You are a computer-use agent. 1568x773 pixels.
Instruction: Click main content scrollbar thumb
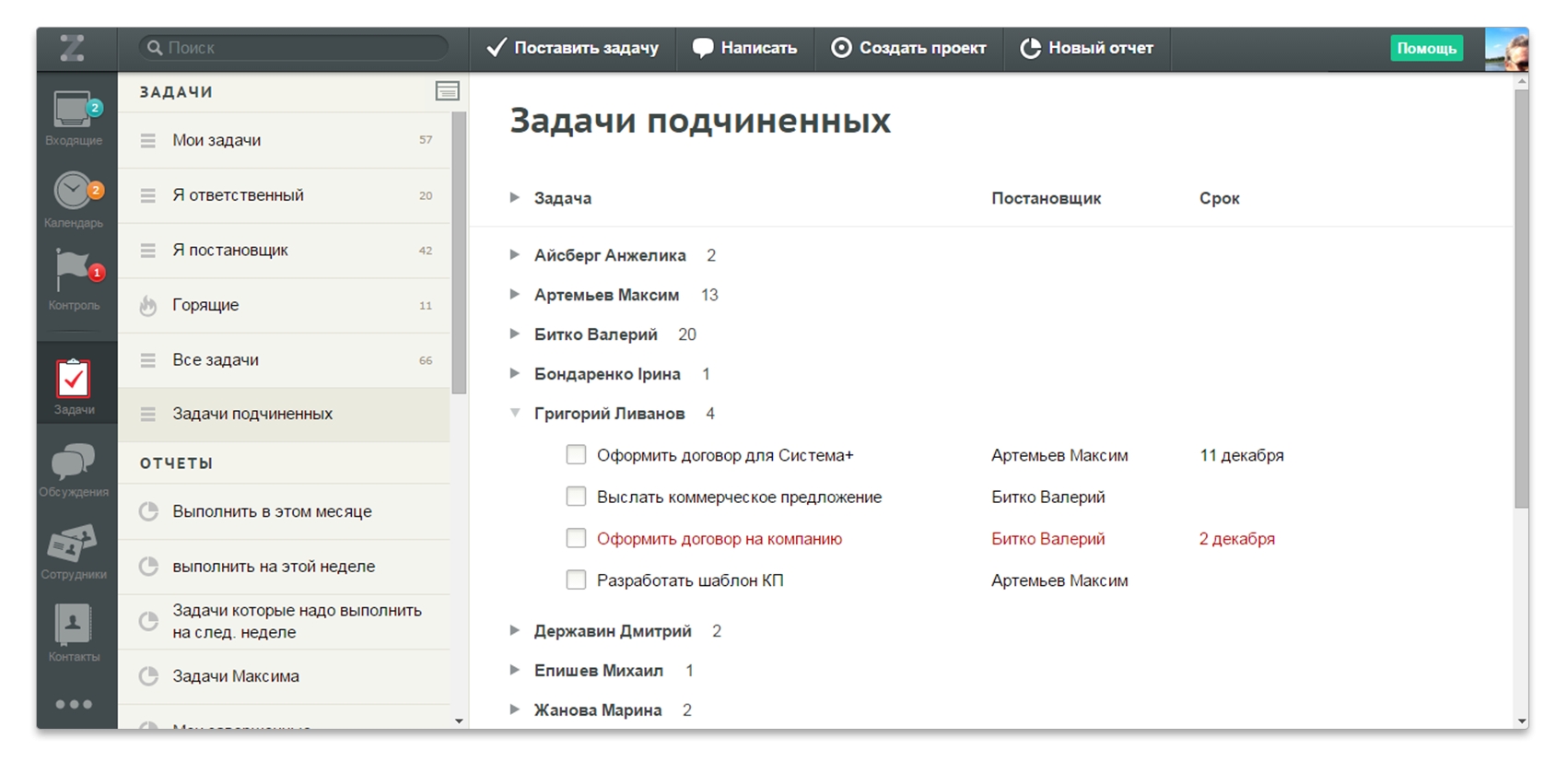(x=1521, y=297)
